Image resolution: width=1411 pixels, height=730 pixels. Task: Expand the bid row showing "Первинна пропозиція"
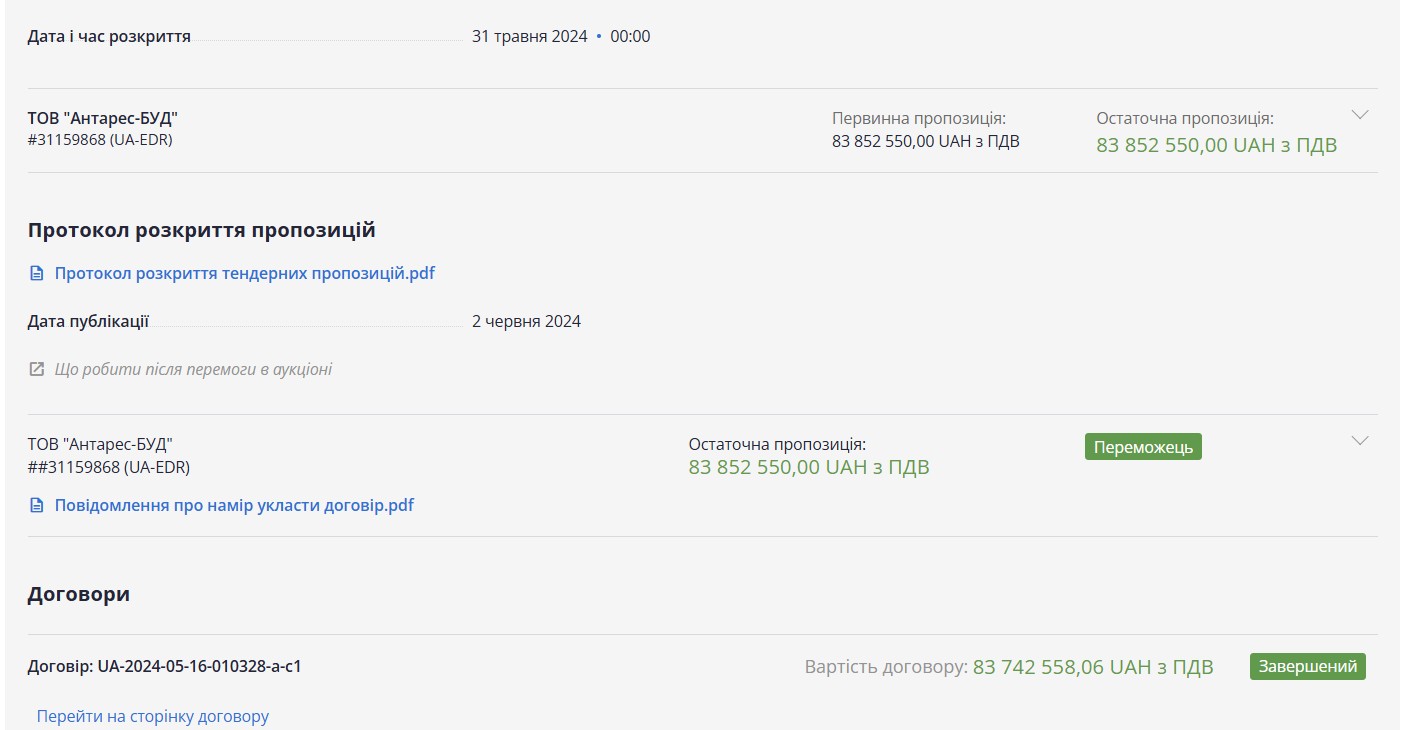click(1359, 115)
